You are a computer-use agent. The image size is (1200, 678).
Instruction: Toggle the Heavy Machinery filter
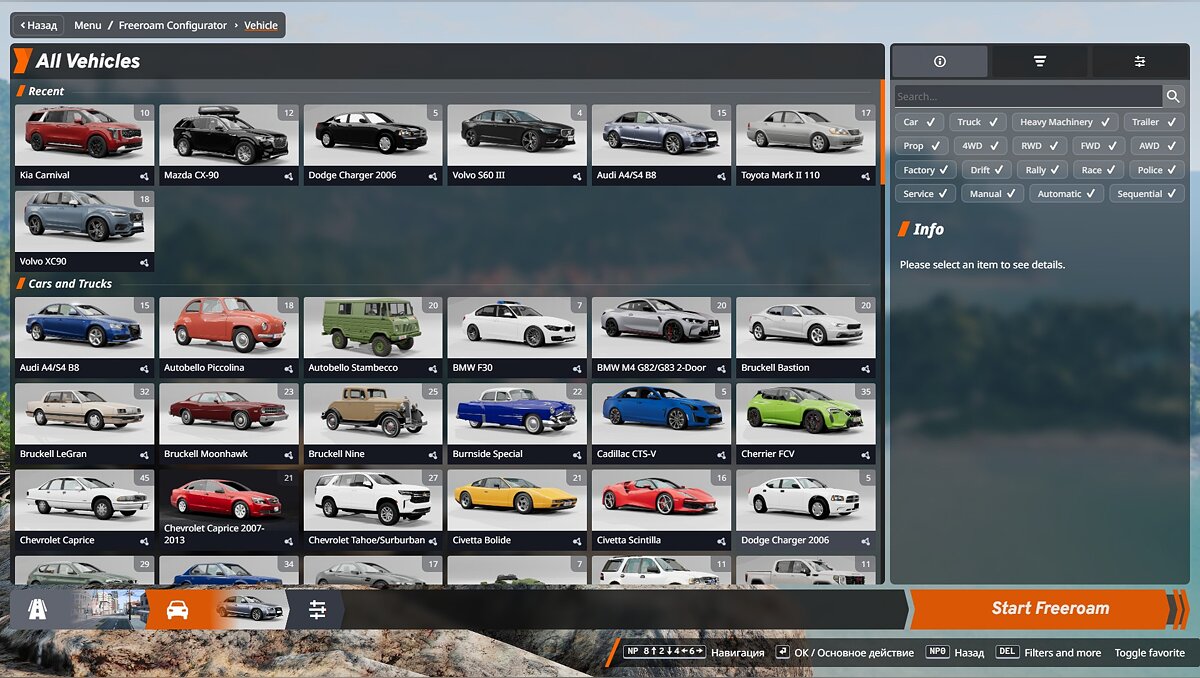tap(1065, 122)
